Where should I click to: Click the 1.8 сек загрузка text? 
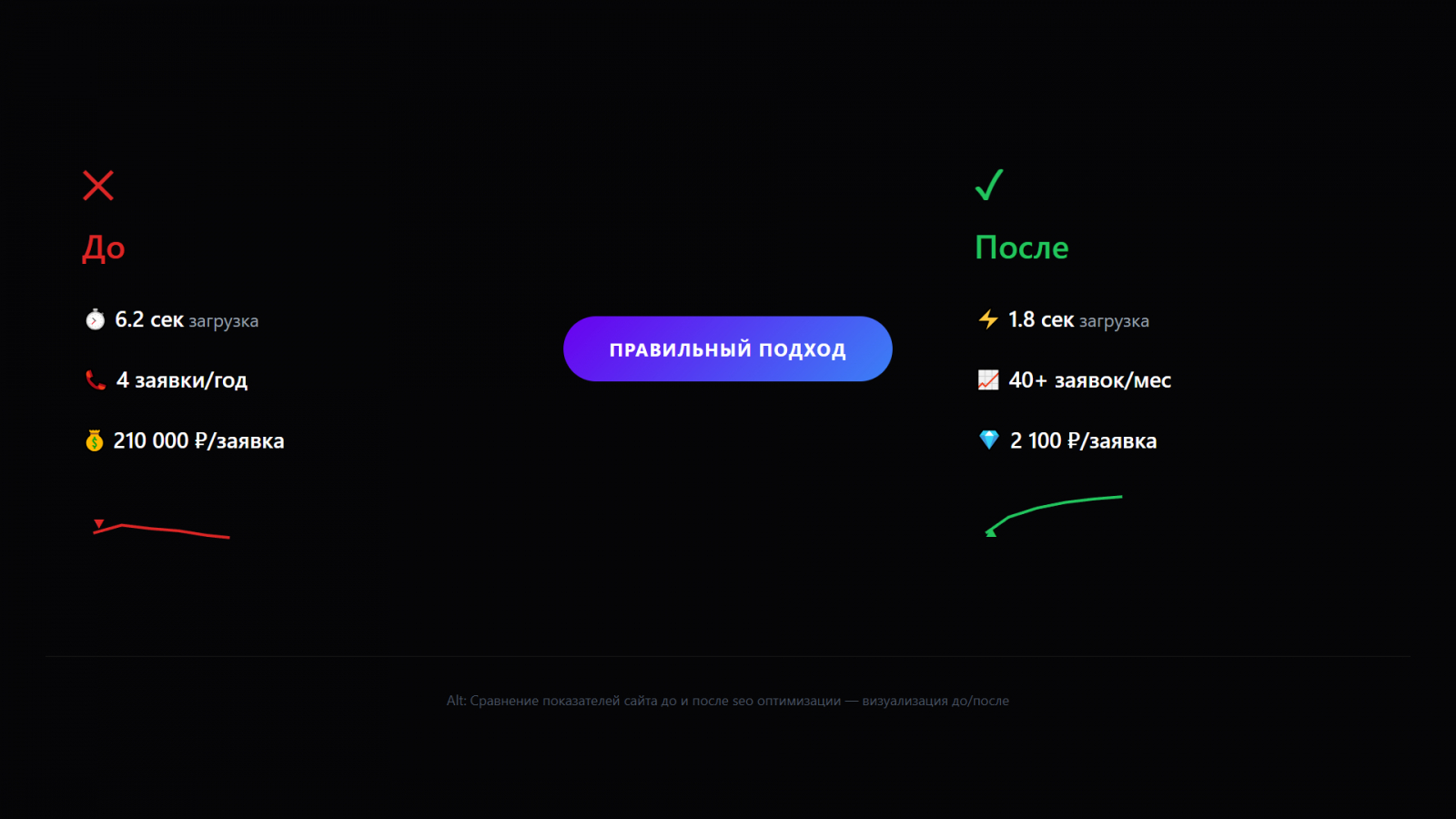[x=1078, y=320]
